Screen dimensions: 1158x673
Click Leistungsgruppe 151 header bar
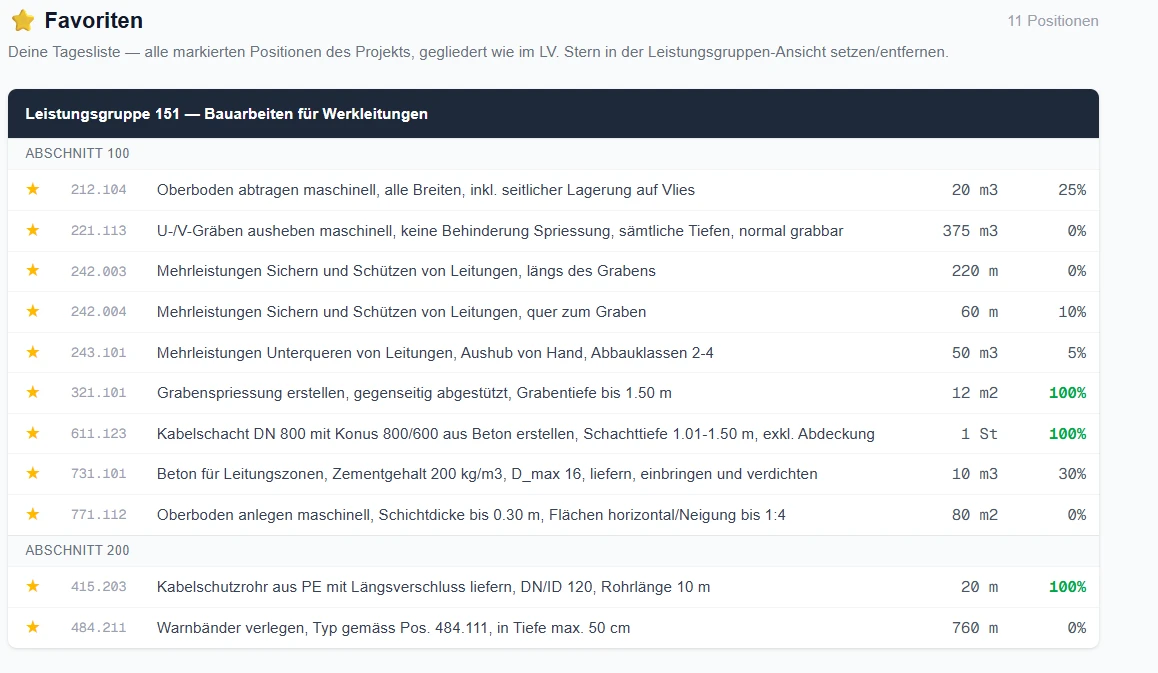click(553, 114)
